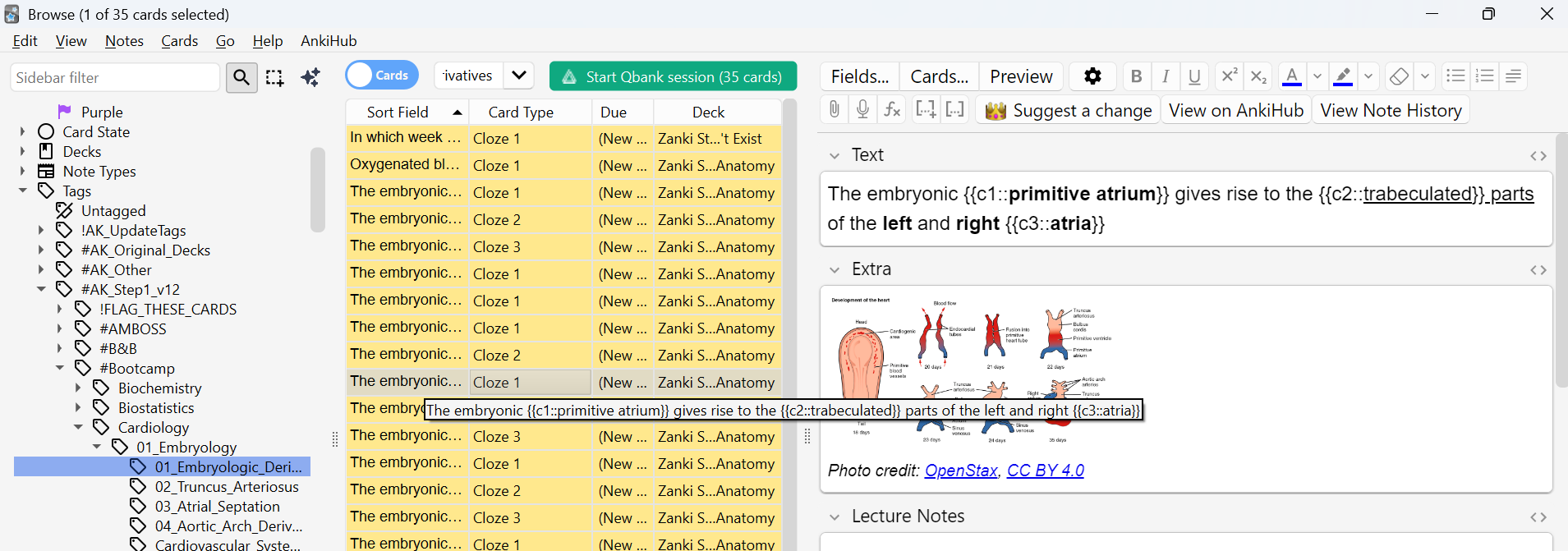Apply the blue text color swatch
1568x551 pixels.
(x=1292, y=76)
